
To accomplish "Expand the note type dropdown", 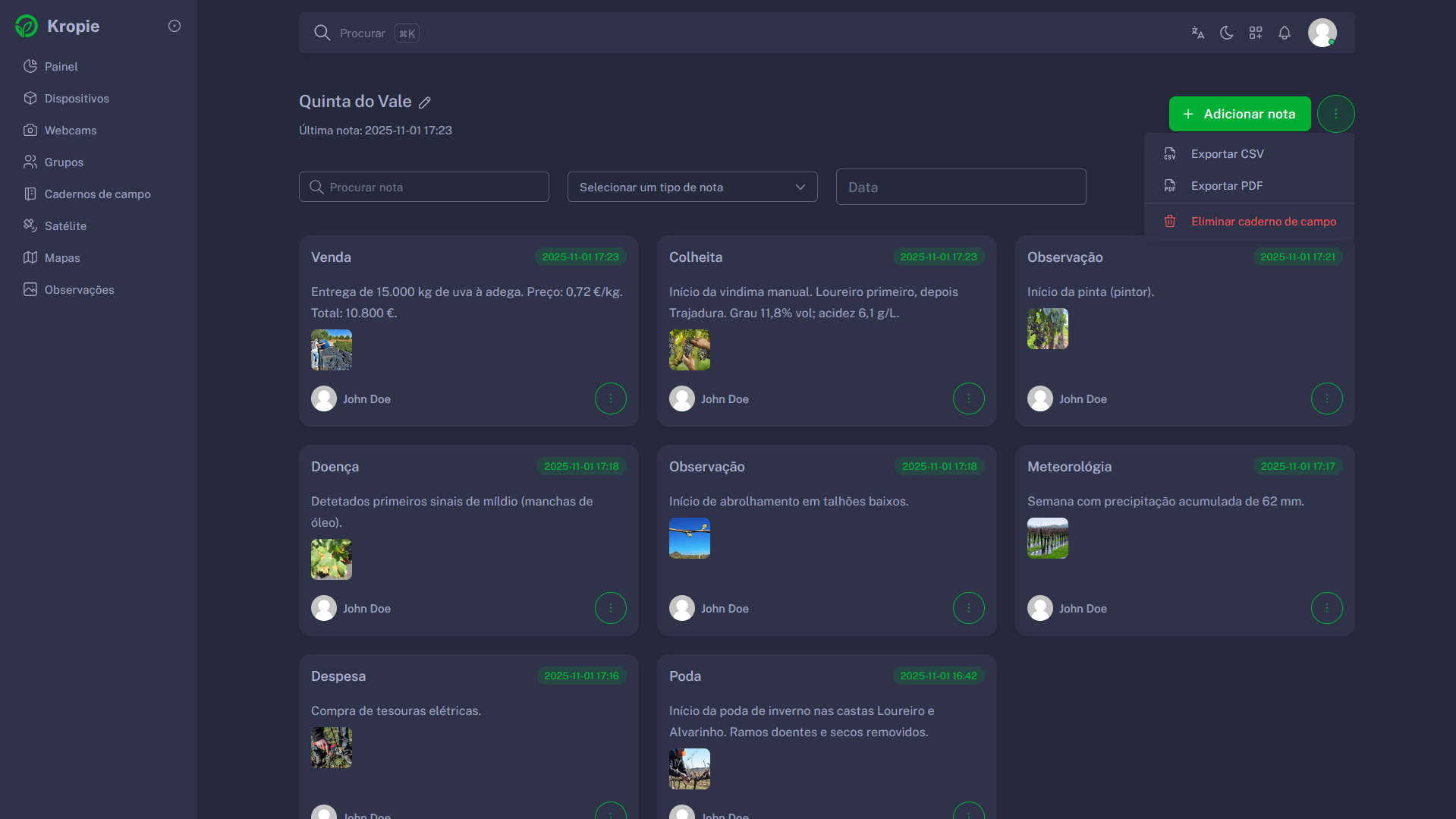I will click(692, 187).
